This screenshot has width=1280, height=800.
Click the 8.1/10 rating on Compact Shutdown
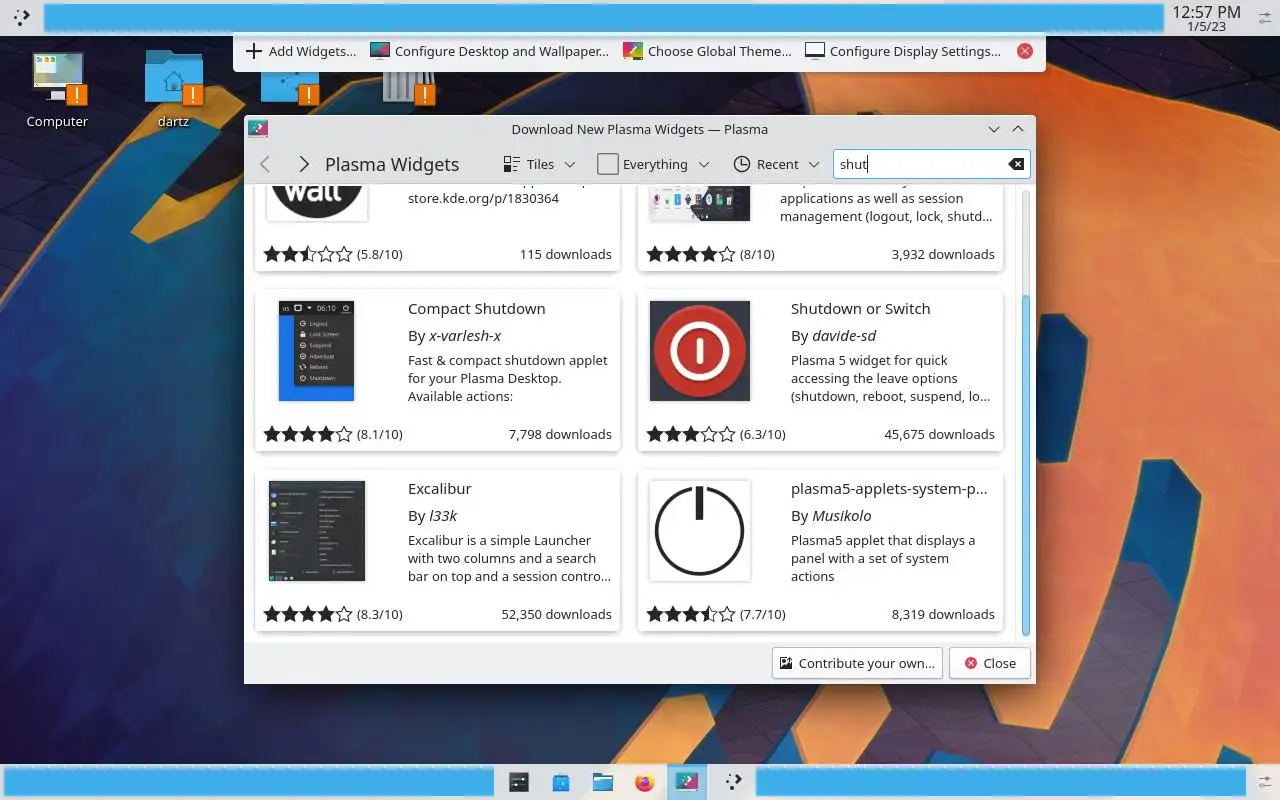[333, 434]
